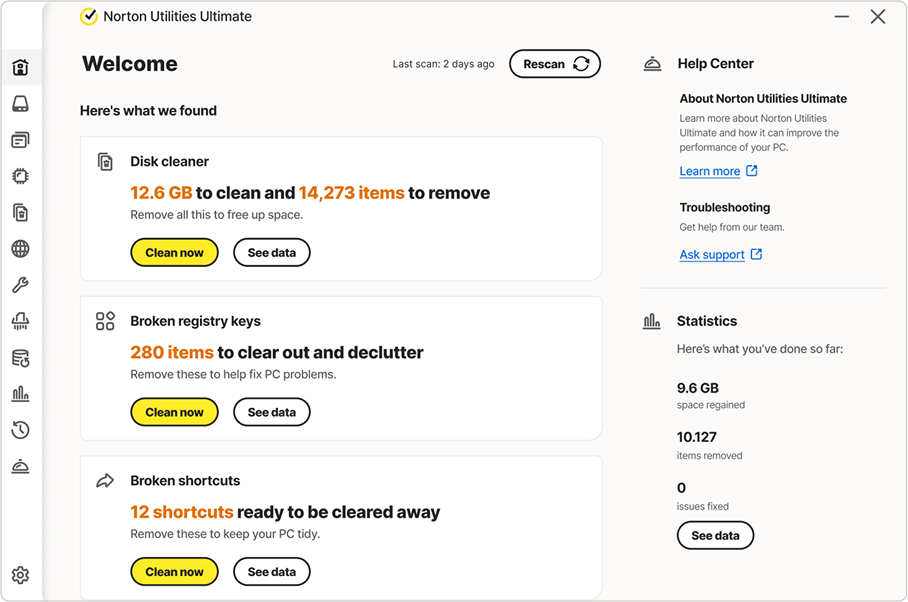Click the 'Statistics' heading text

pos(707,321)
